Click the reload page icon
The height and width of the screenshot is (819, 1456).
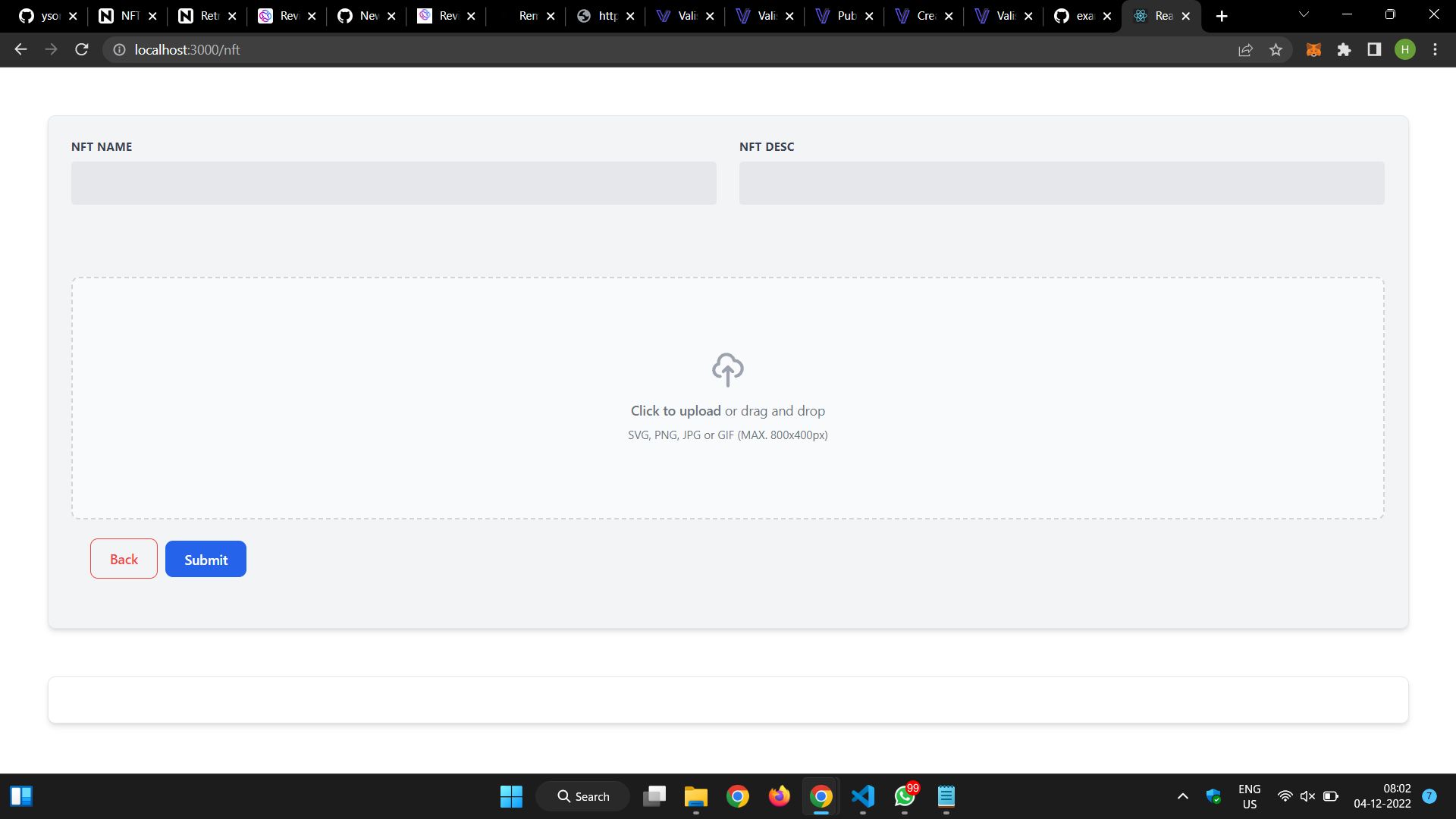tap(82, 49)
